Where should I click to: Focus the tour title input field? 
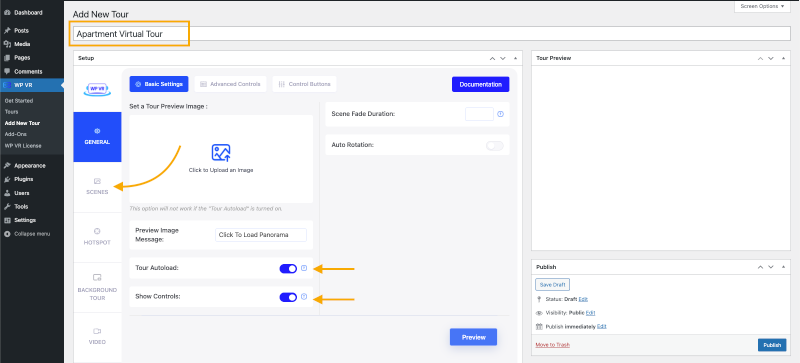tap(432, 34)
